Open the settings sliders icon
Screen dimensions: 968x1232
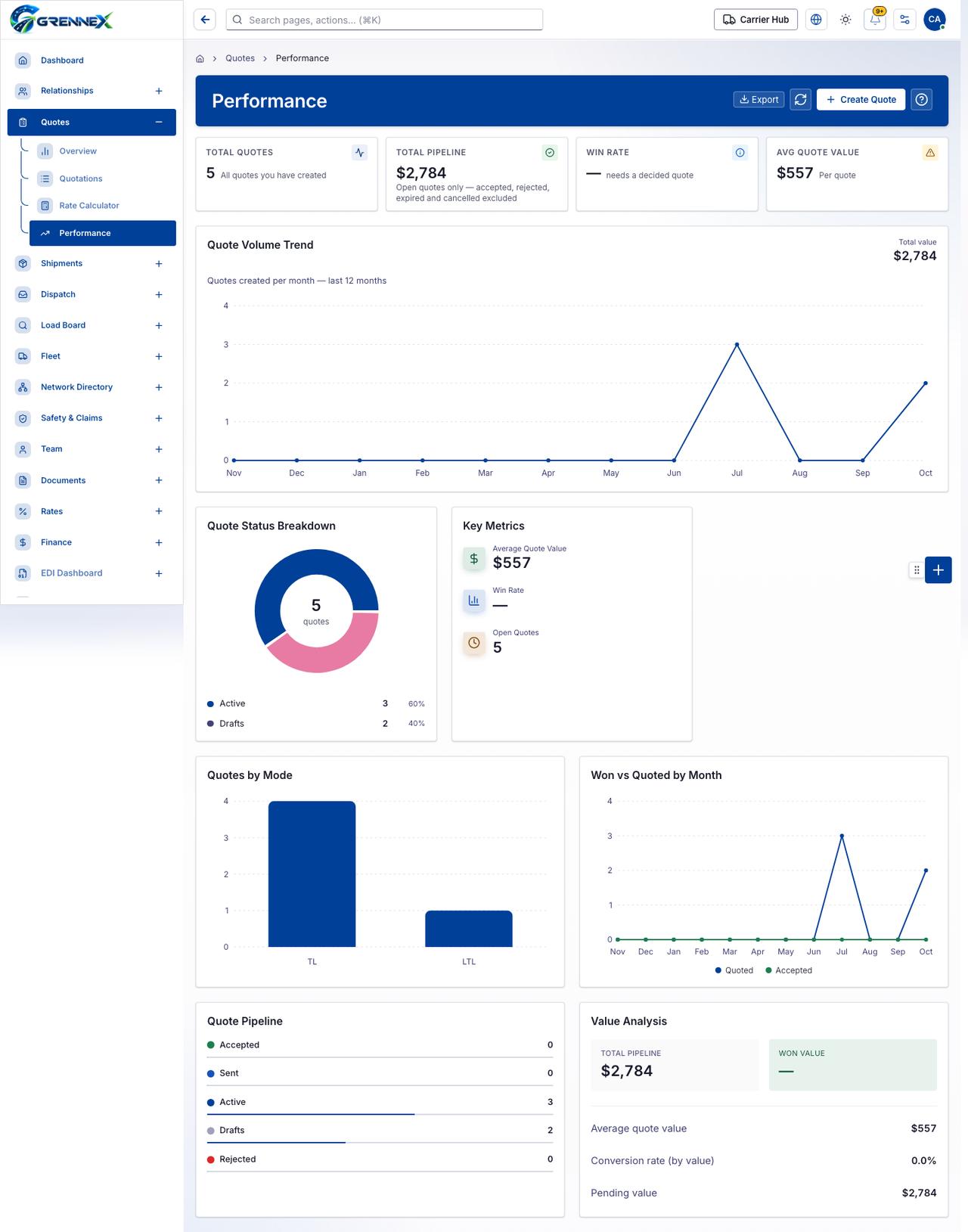click(904, 20)
